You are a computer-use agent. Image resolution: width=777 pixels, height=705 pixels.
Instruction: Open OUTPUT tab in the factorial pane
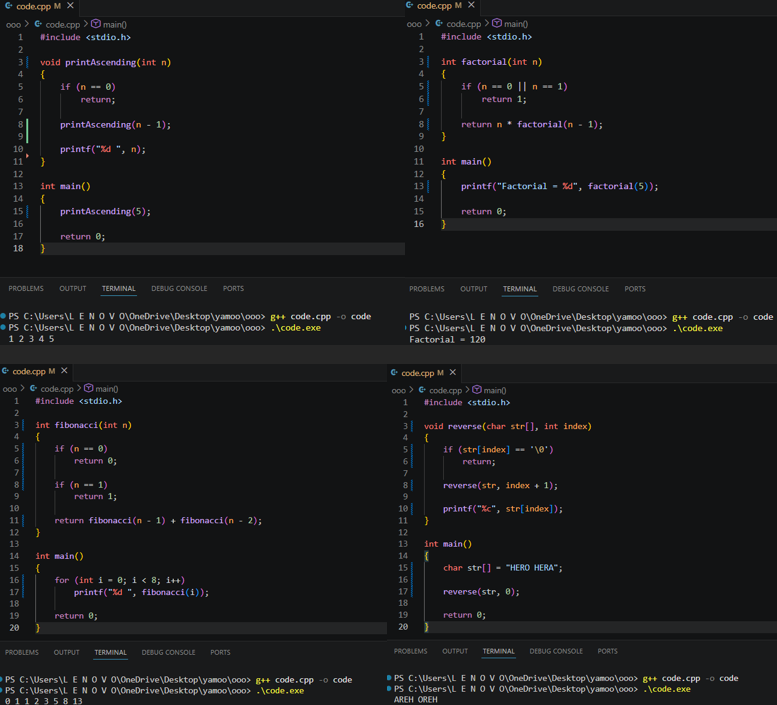(474, 289)
